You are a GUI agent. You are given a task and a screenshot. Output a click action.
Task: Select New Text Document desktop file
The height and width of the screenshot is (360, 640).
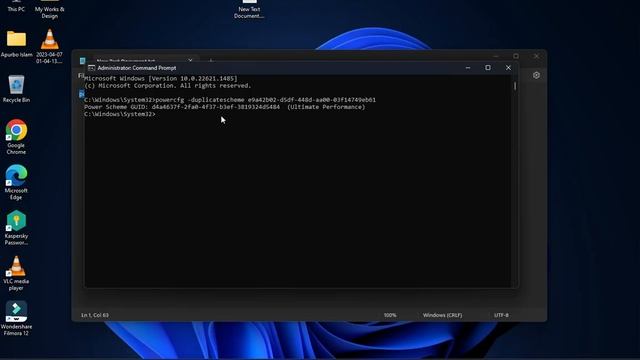249,9
